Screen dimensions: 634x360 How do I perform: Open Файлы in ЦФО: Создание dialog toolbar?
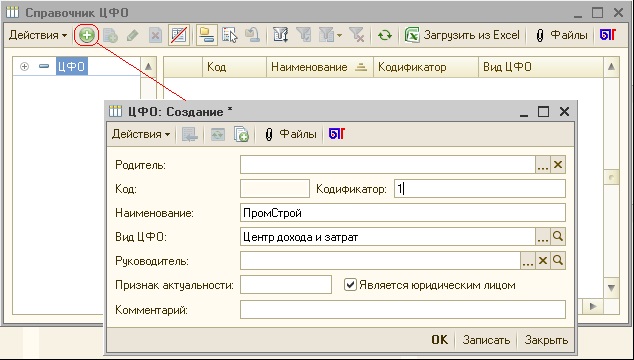click(x=291, y=134)
